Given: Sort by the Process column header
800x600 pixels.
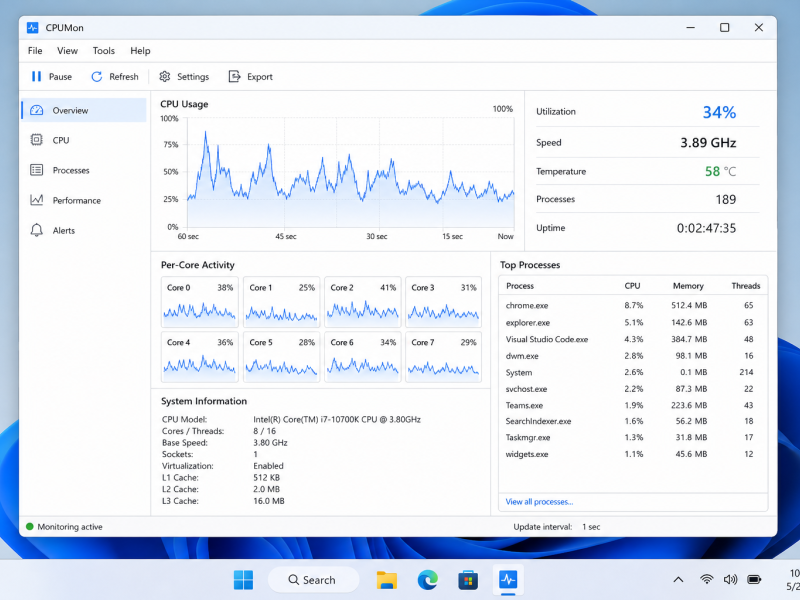Looking at the screenshot, I should pyautogui.click(x=520, y=286).
